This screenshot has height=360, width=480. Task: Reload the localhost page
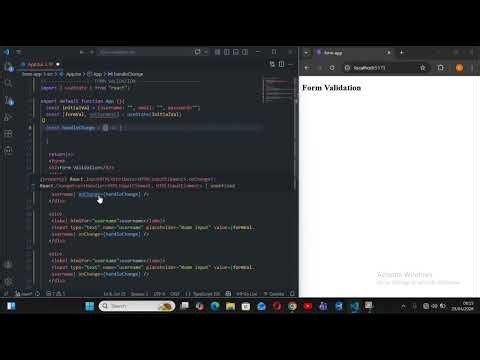pos(332,68)
